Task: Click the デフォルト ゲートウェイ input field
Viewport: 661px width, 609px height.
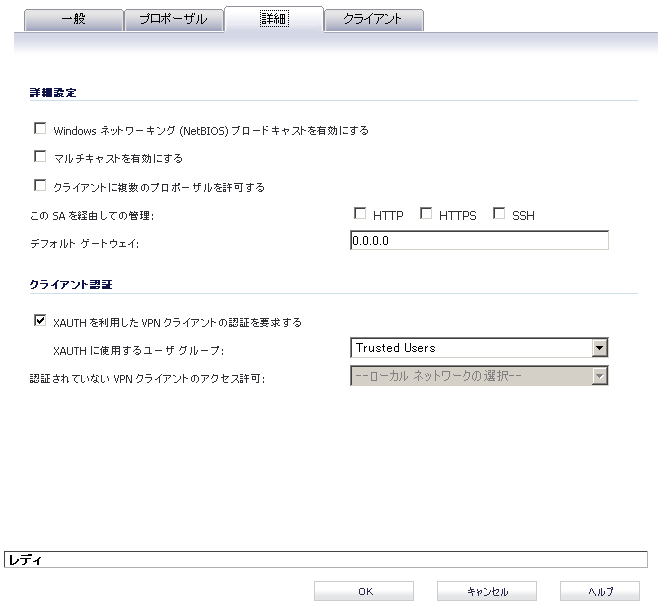Action: click(x=479, y=240)
